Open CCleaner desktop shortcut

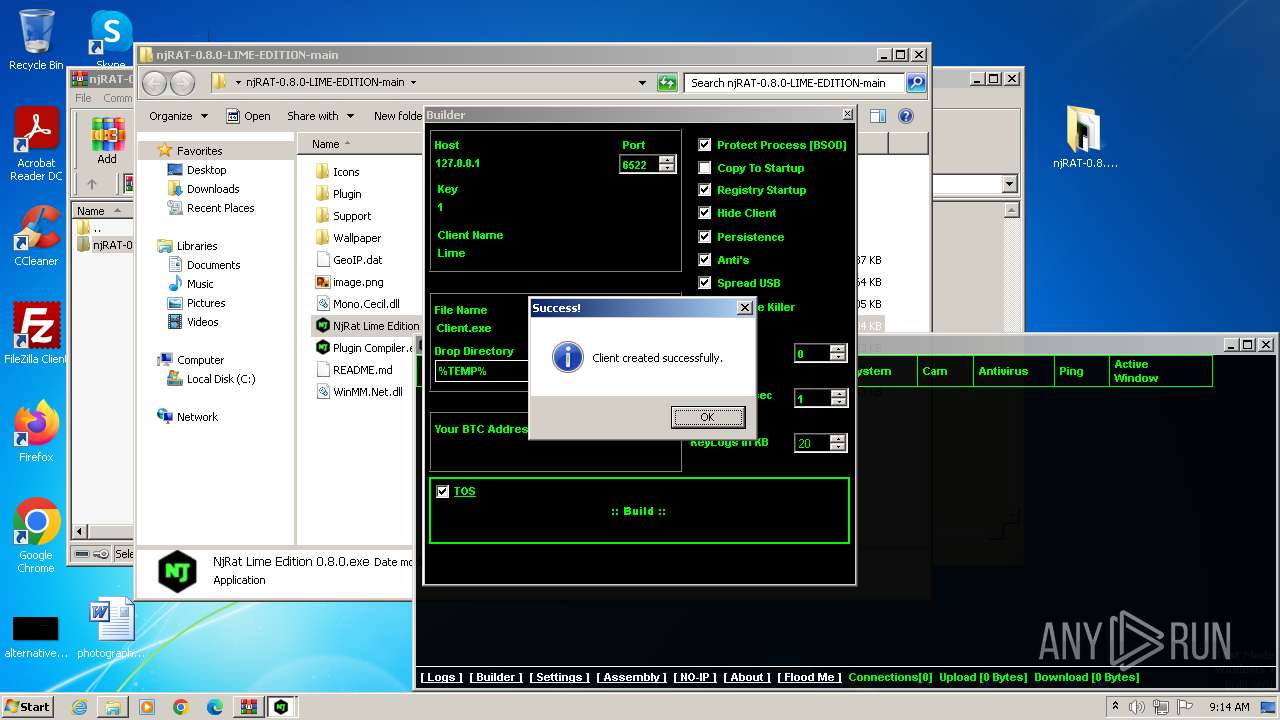pos(36,236)
